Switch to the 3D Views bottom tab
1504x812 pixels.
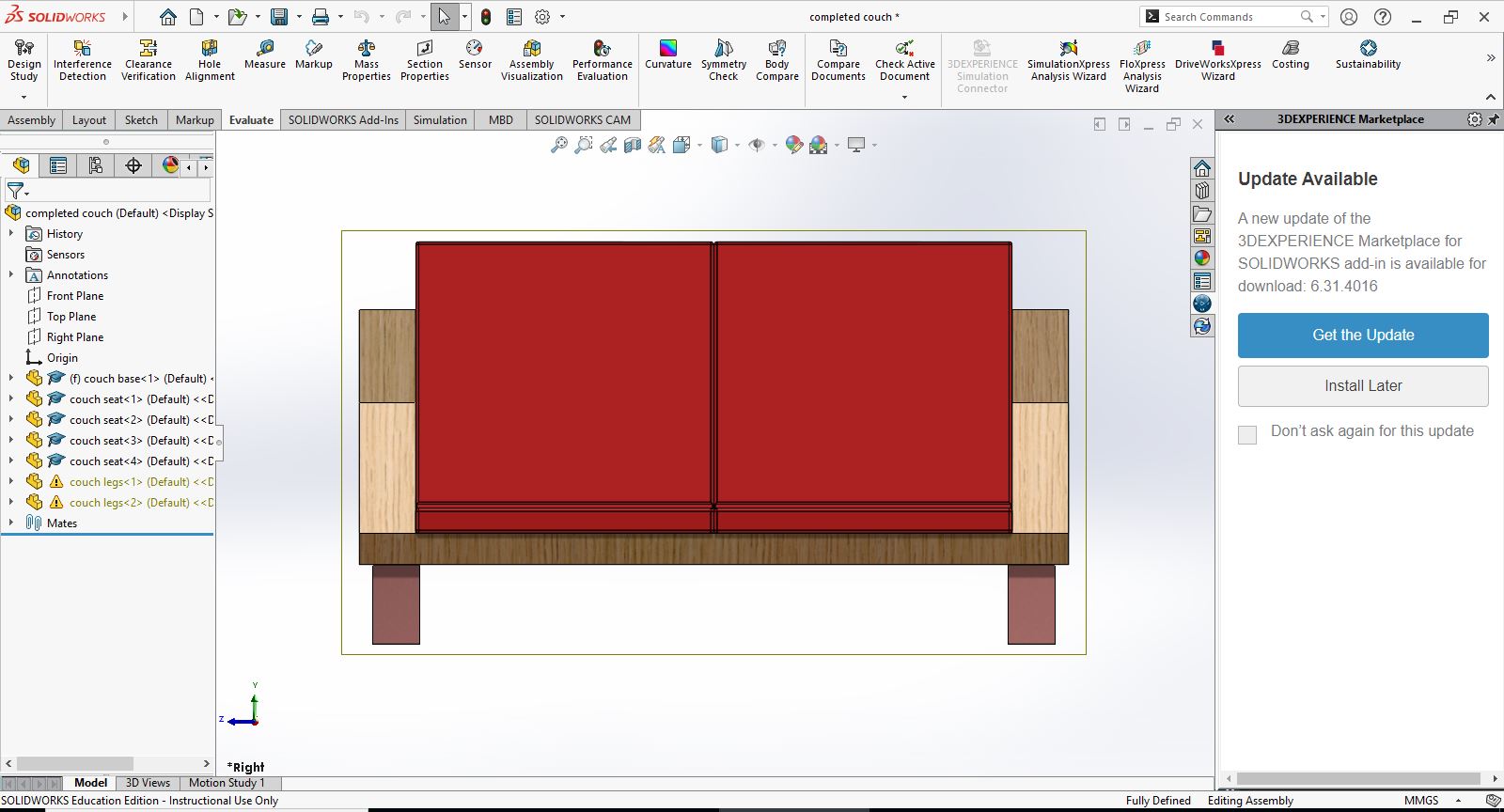(148, 783)
